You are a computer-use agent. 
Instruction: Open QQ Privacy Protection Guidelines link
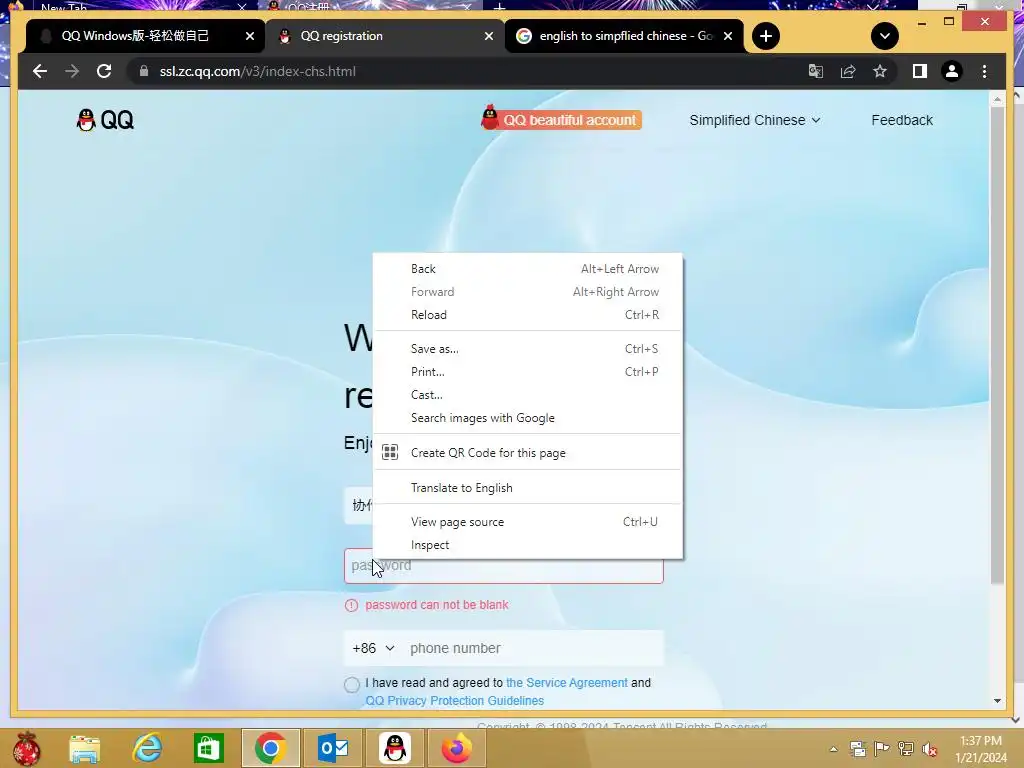click(x=455, y=701)
